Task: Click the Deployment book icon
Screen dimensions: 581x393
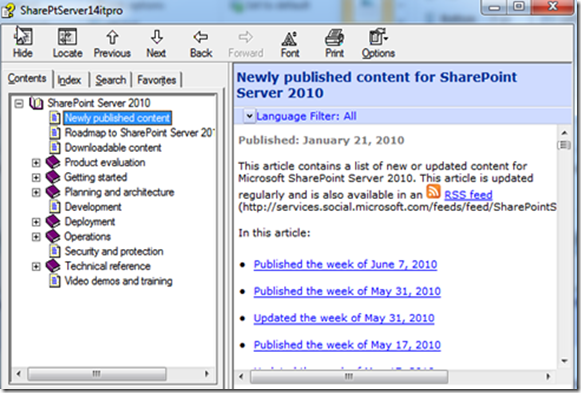Action: (x=53, y=222)
